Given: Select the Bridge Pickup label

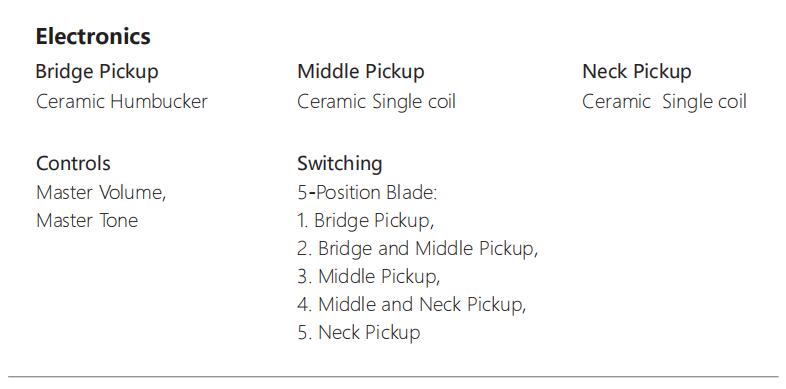Looking at the screenshot, I should point(97,72).
